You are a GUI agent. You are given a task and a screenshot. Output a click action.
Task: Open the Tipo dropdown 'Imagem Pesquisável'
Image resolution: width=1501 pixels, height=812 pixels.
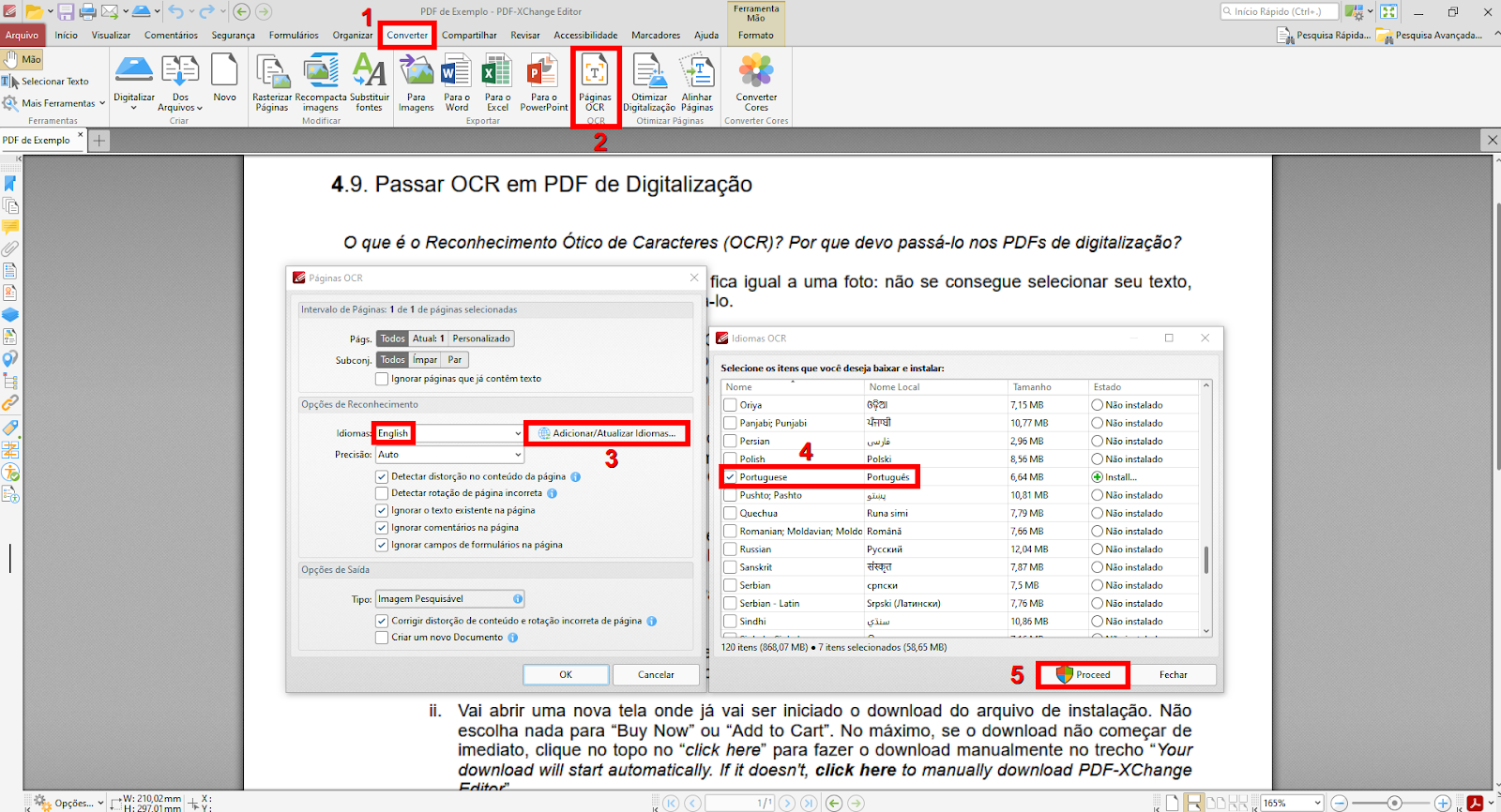[x=449, y=599]
